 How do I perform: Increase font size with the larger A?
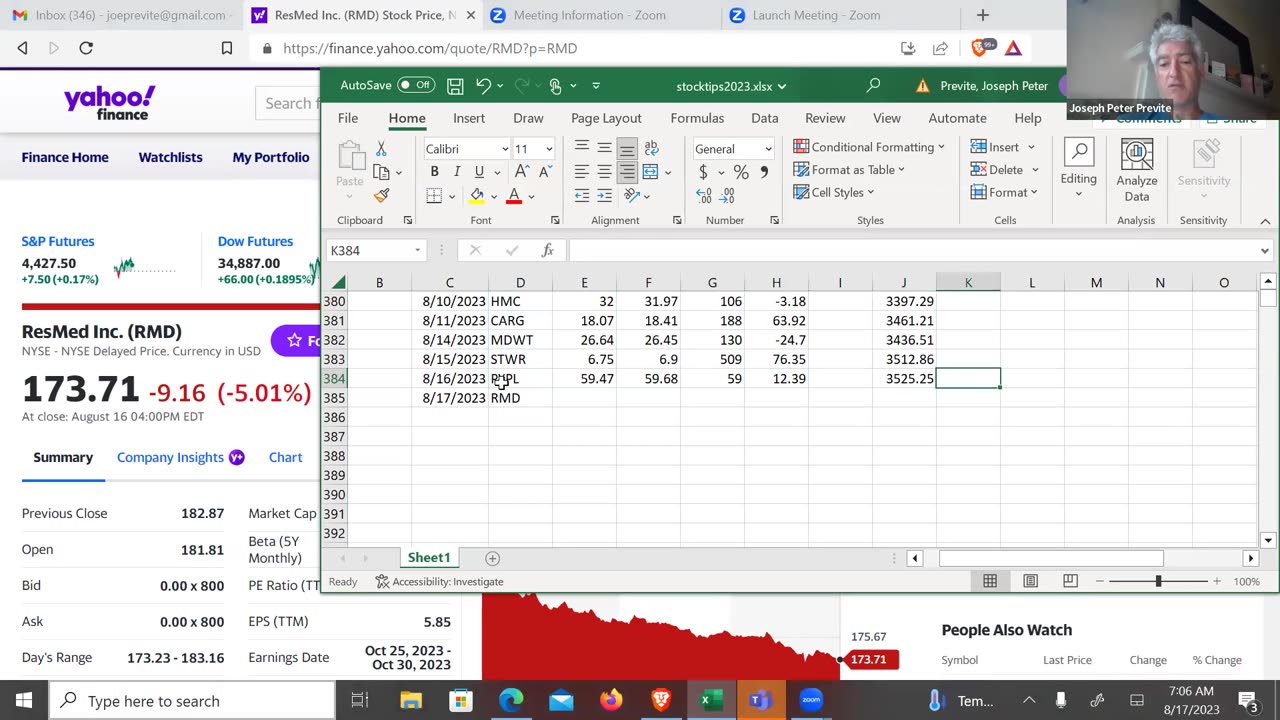521,172
